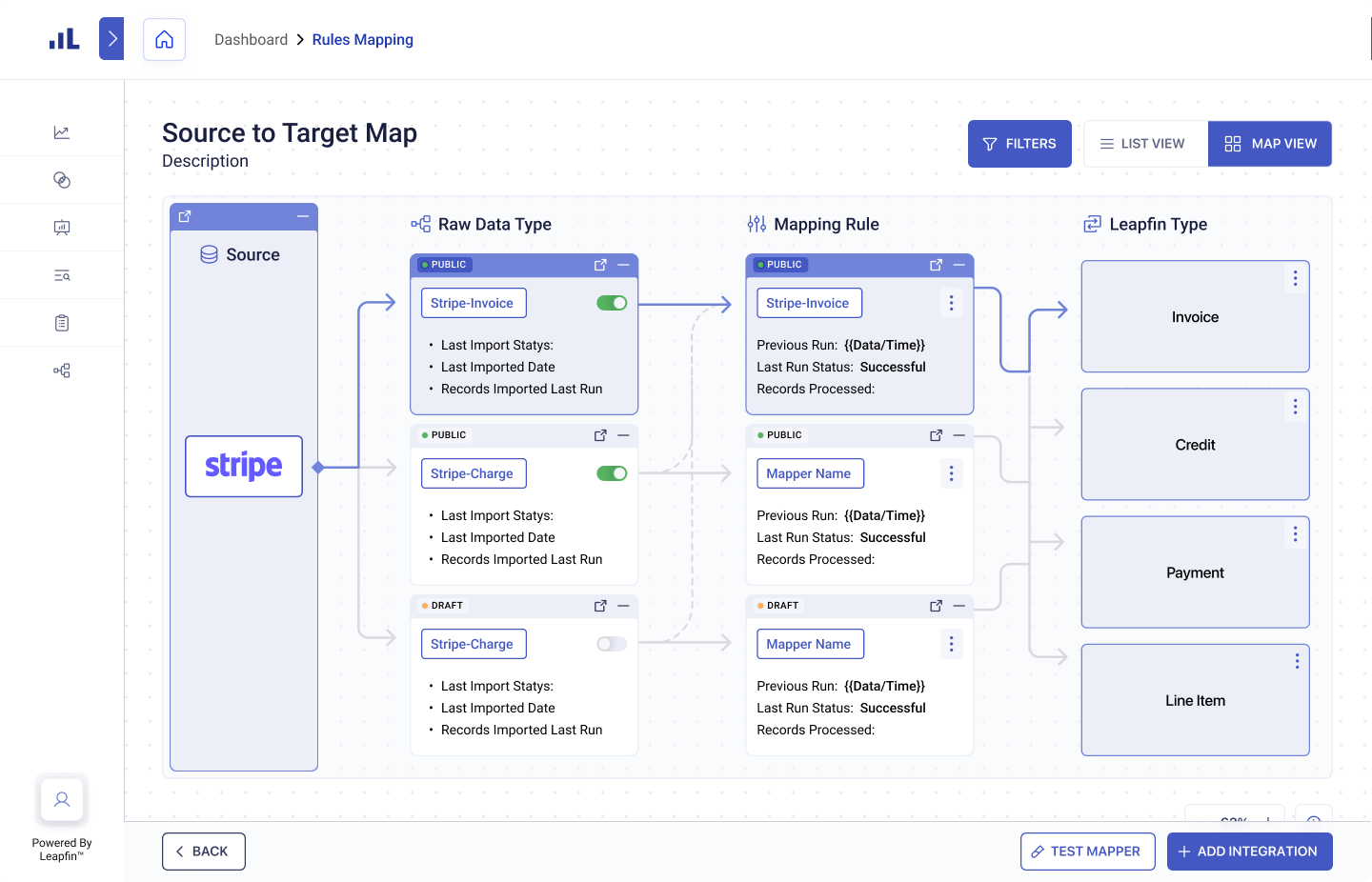Viewport: 1372px width, 882px height.
Task: Open the draft Mapper Name card externally
Action: [x=936, y=606]
